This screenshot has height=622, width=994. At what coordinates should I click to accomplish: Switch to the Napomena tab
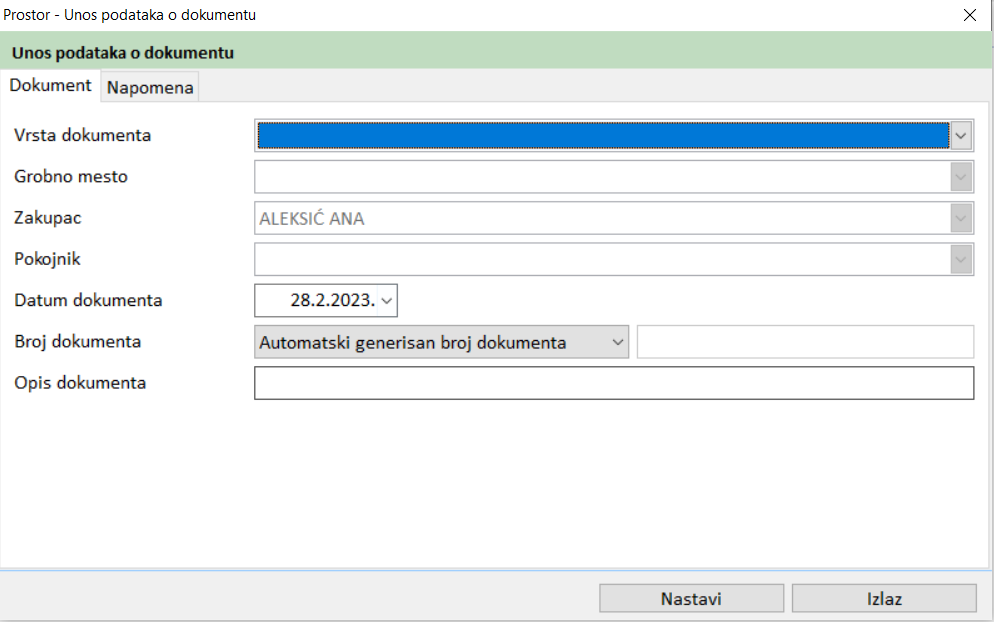[x=150, y=88]
